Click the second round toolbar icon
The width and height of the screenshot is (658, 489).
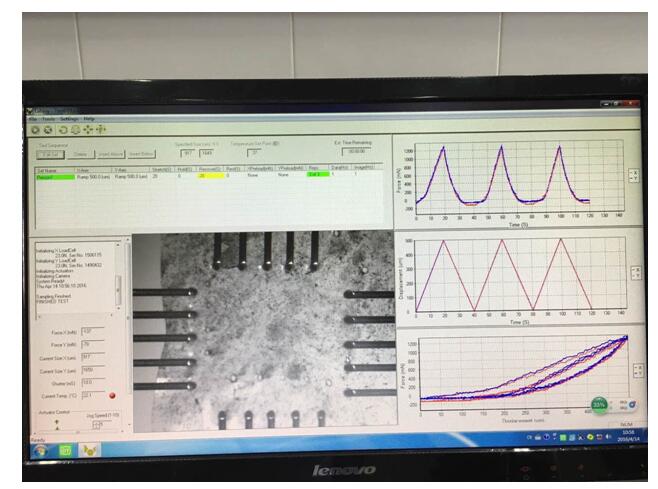[48, 129]
